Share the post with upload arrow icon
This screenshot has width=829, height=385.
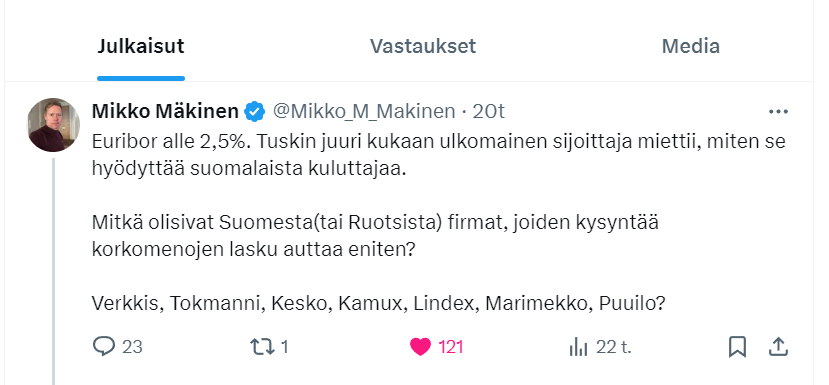point(778,347)
